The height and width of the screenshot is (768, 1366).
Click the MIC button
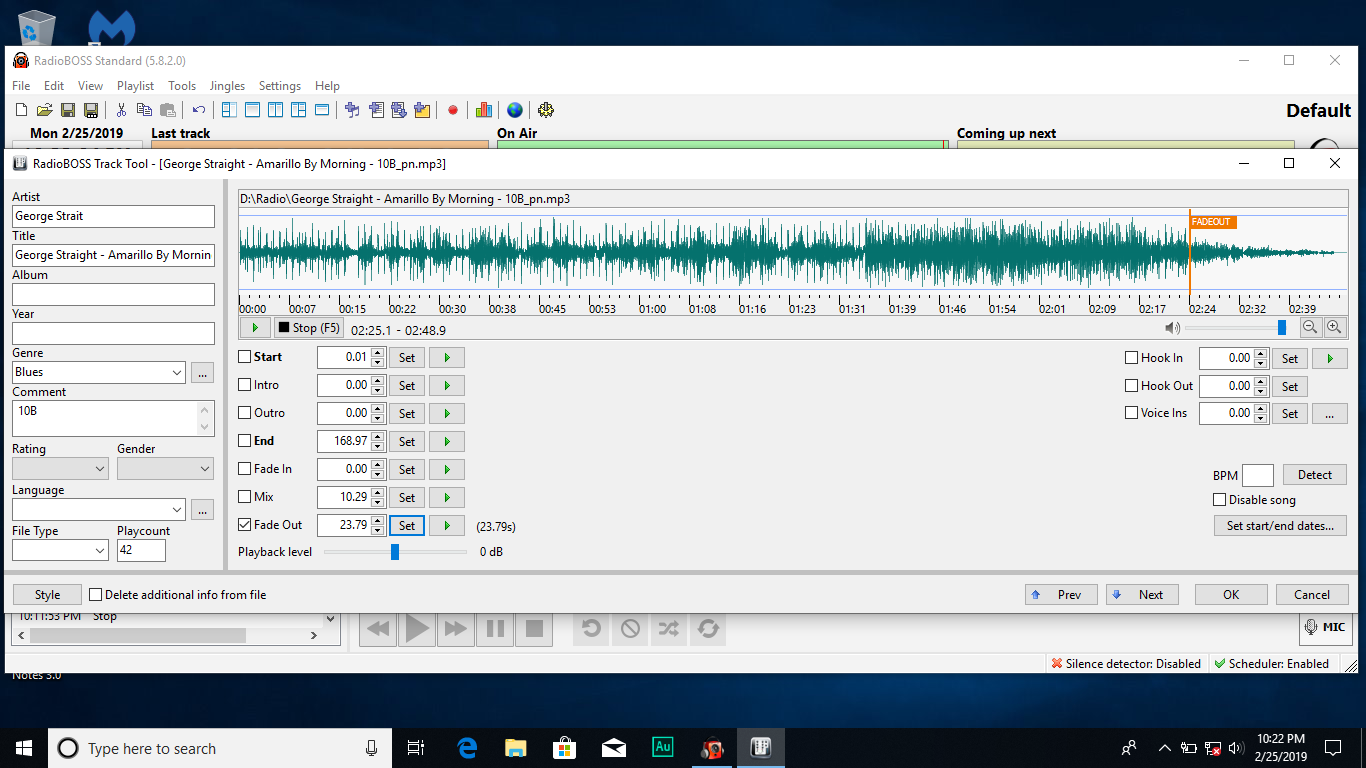tap(1326, 627)
